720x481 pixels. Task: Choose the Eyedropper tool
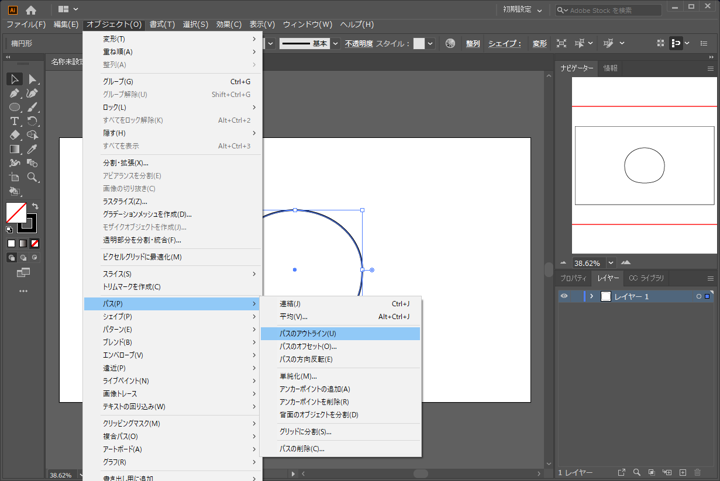[32, 149]
